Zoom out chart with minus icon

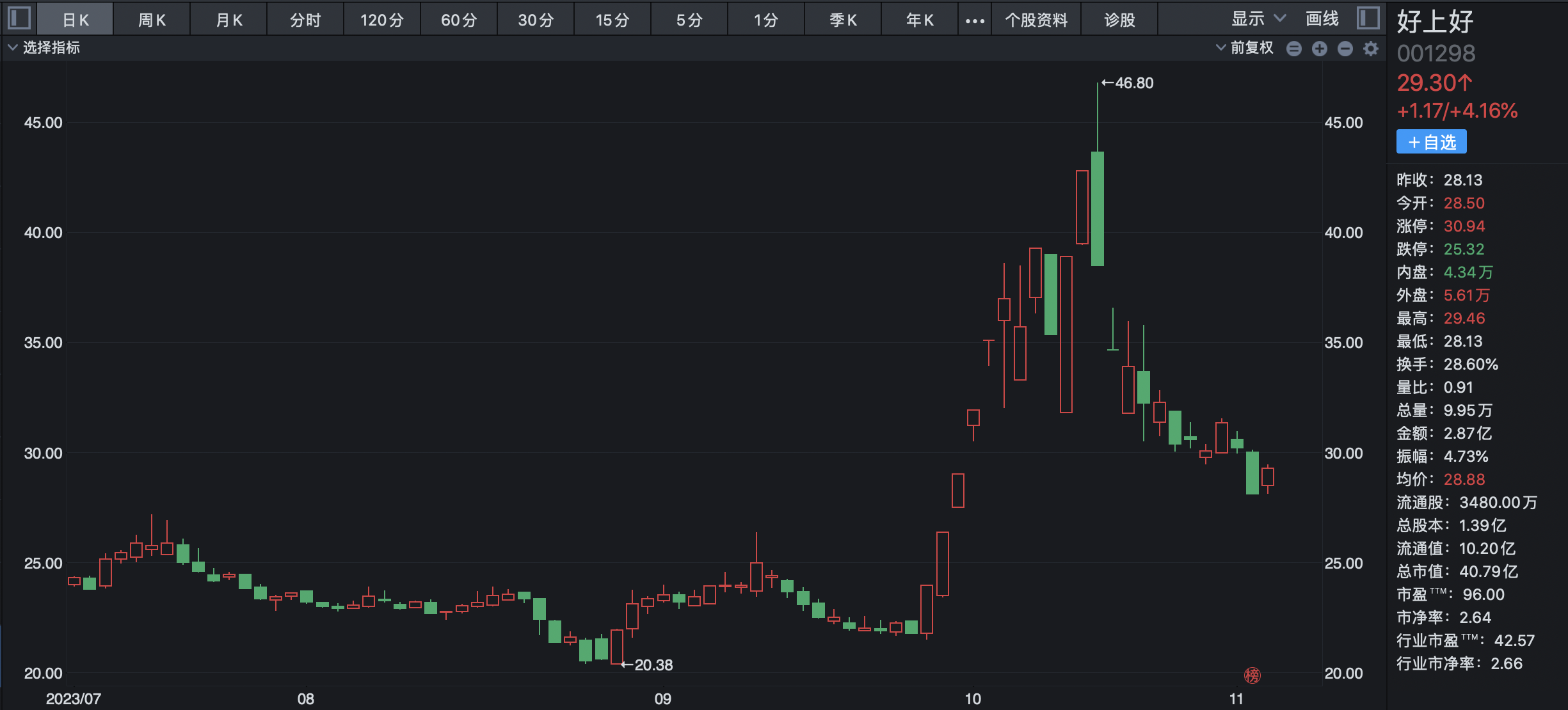coord(1345,49)
